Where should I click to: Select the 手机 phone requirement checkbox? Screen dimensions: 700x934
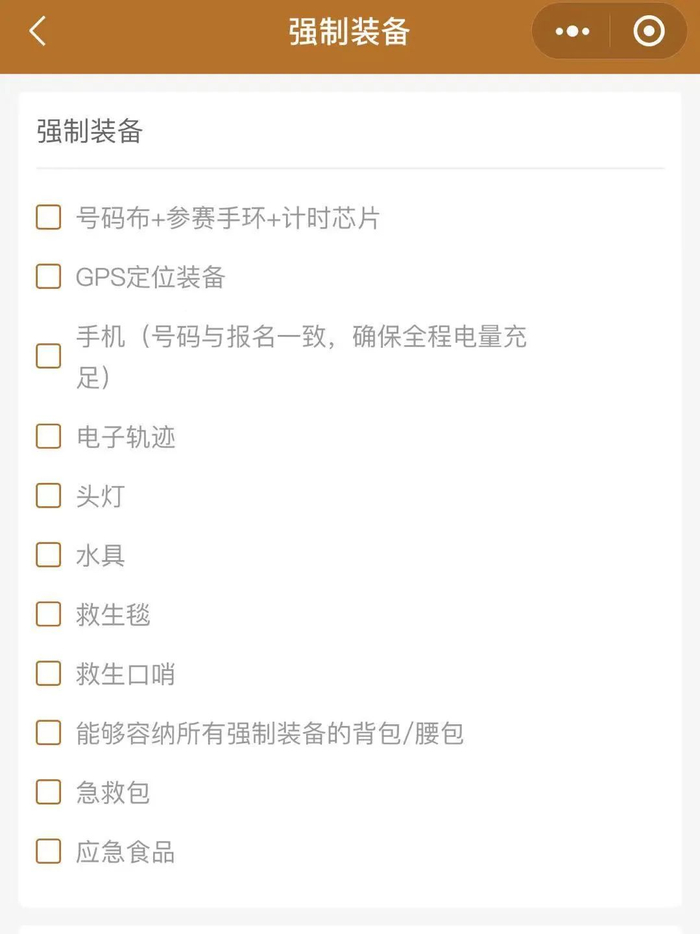click(49, 356)
